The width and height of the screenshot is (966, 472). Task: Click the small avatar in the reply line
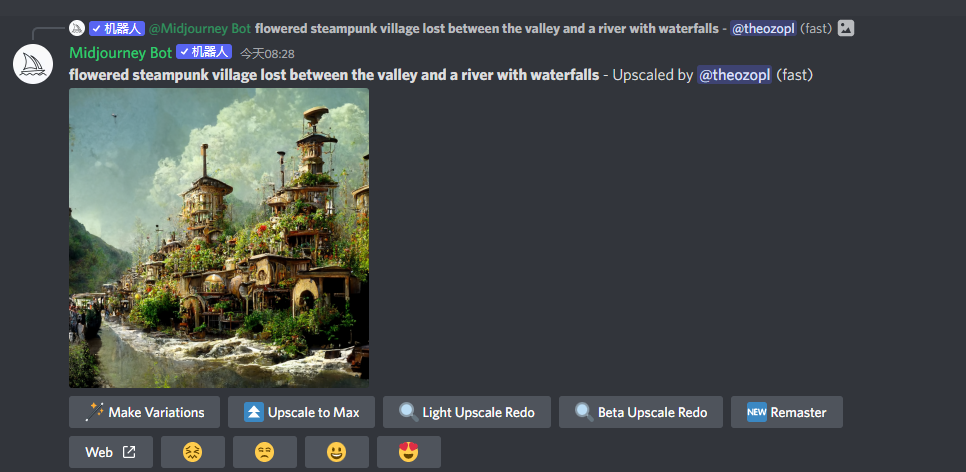pyautogui.click(x=76, y=28)
